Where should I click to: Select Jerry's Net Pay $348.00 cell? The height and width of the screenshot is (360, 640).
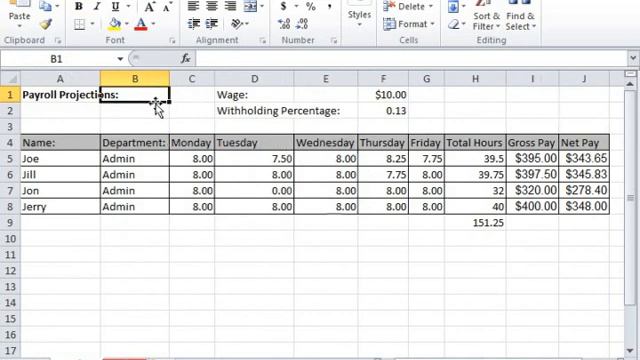pyautogui.click(x=584, y=207)
